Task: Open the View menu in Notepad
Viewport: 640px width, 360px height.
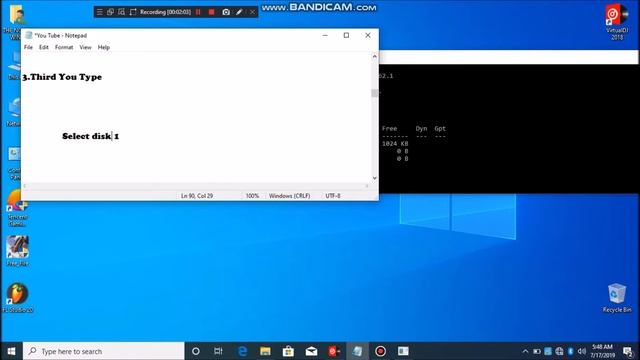Action: pos(85,47)
